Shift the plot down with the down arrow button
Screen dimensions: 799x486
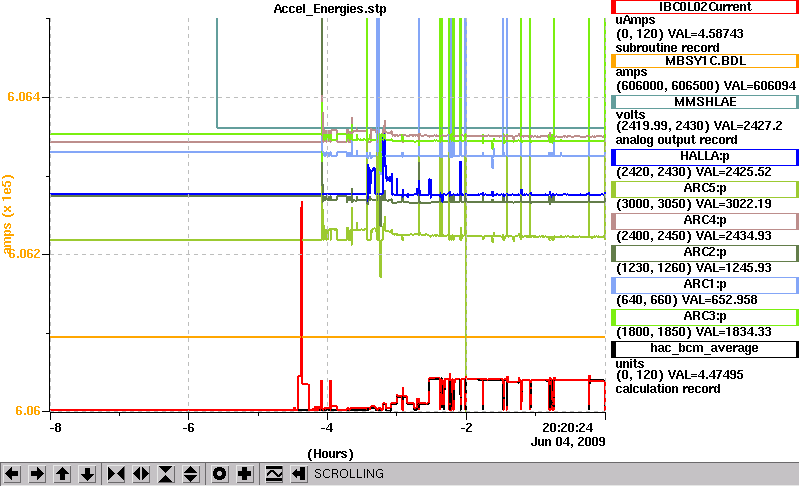click(88, 474)
